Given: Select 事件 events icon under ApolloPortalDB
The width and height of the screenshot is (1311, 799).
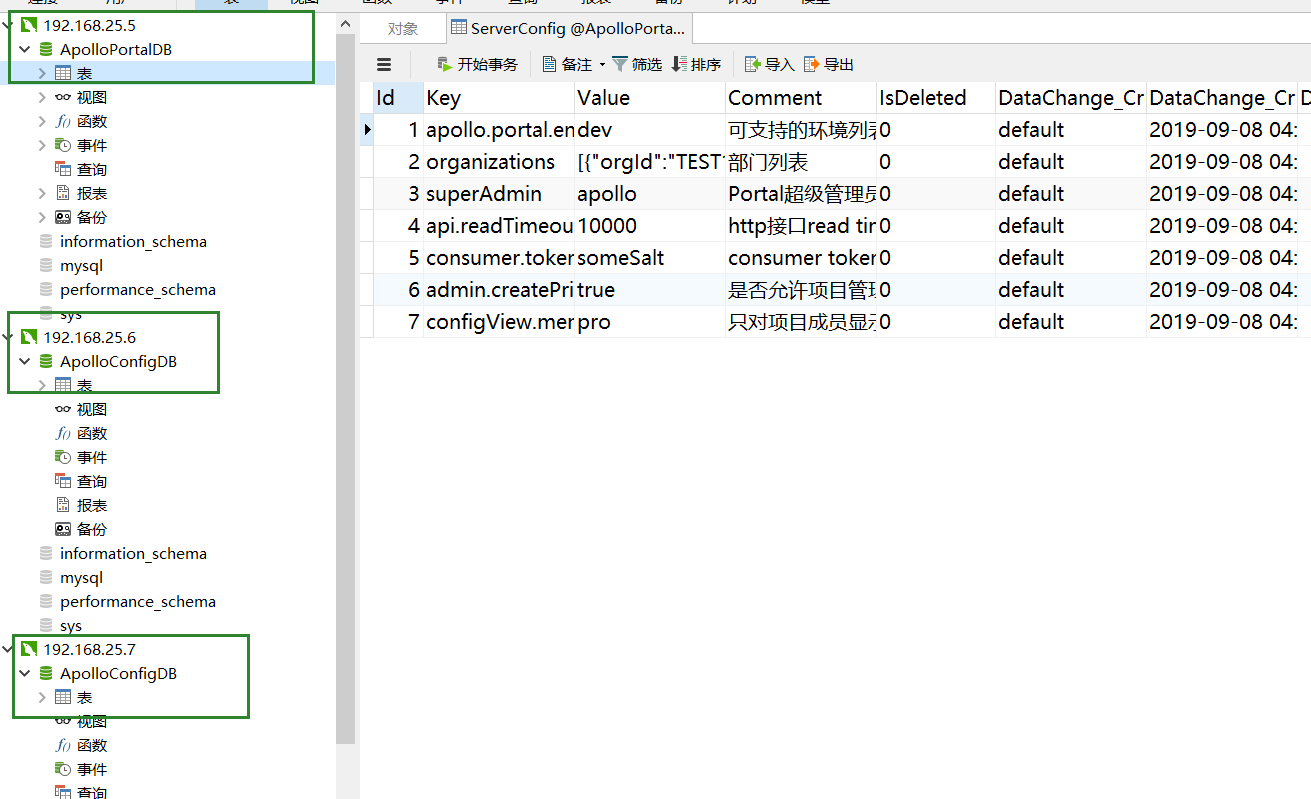Looking at the screenshot, I should click(62, 145).
